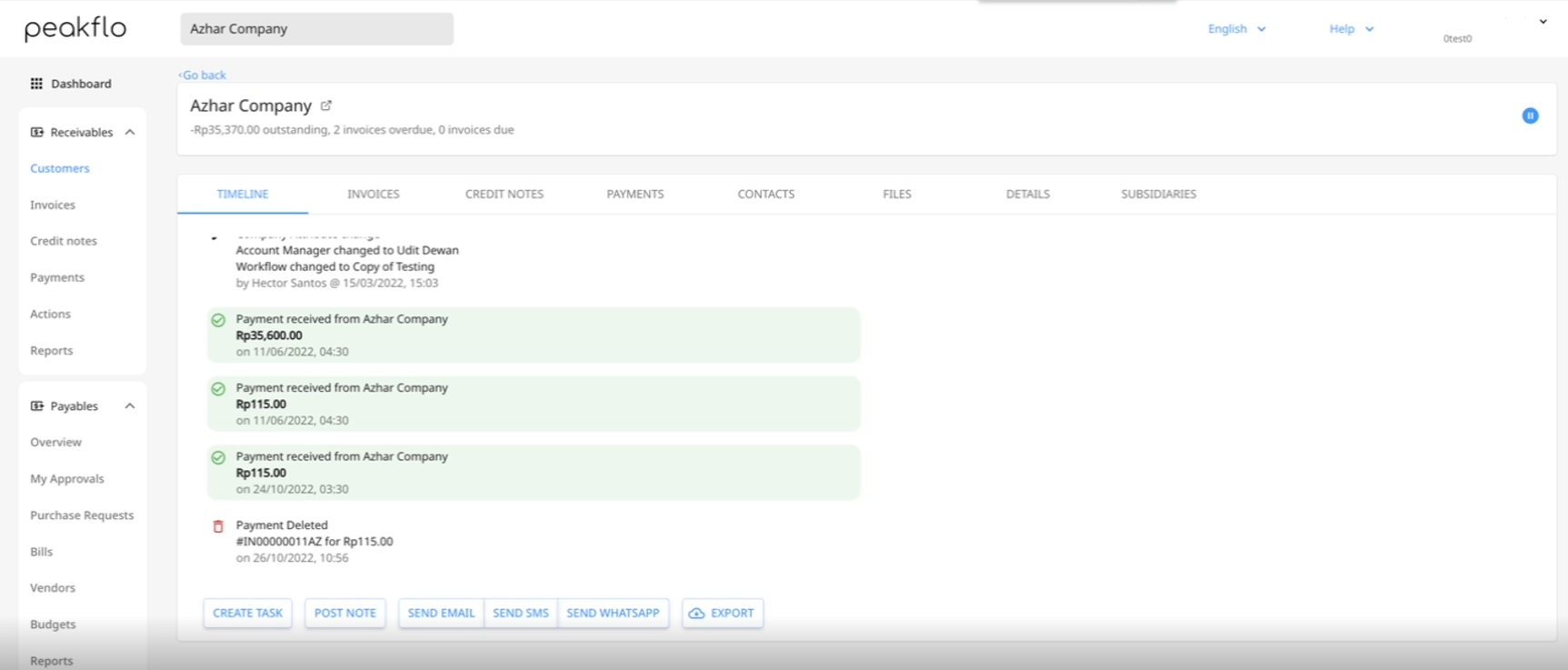The width and height of the screenshot is (1568, 670).
Task: Open the user account dropdown arrow
Action: [1543, 22]
